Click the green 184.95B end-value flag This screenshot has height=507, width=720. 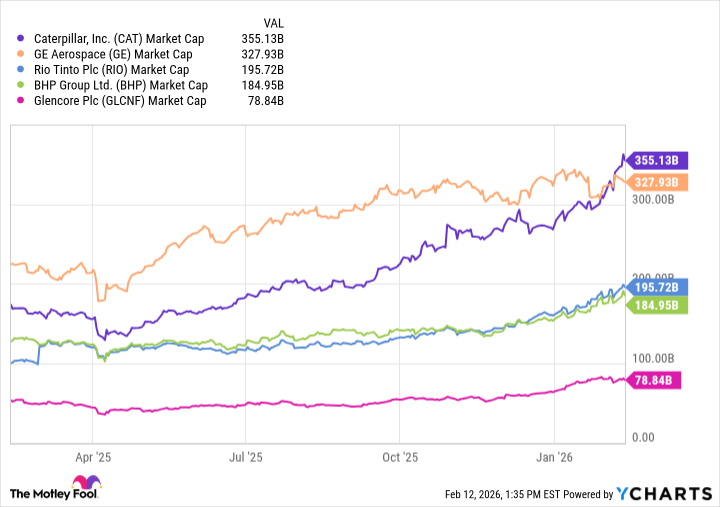tap(657, 303)
